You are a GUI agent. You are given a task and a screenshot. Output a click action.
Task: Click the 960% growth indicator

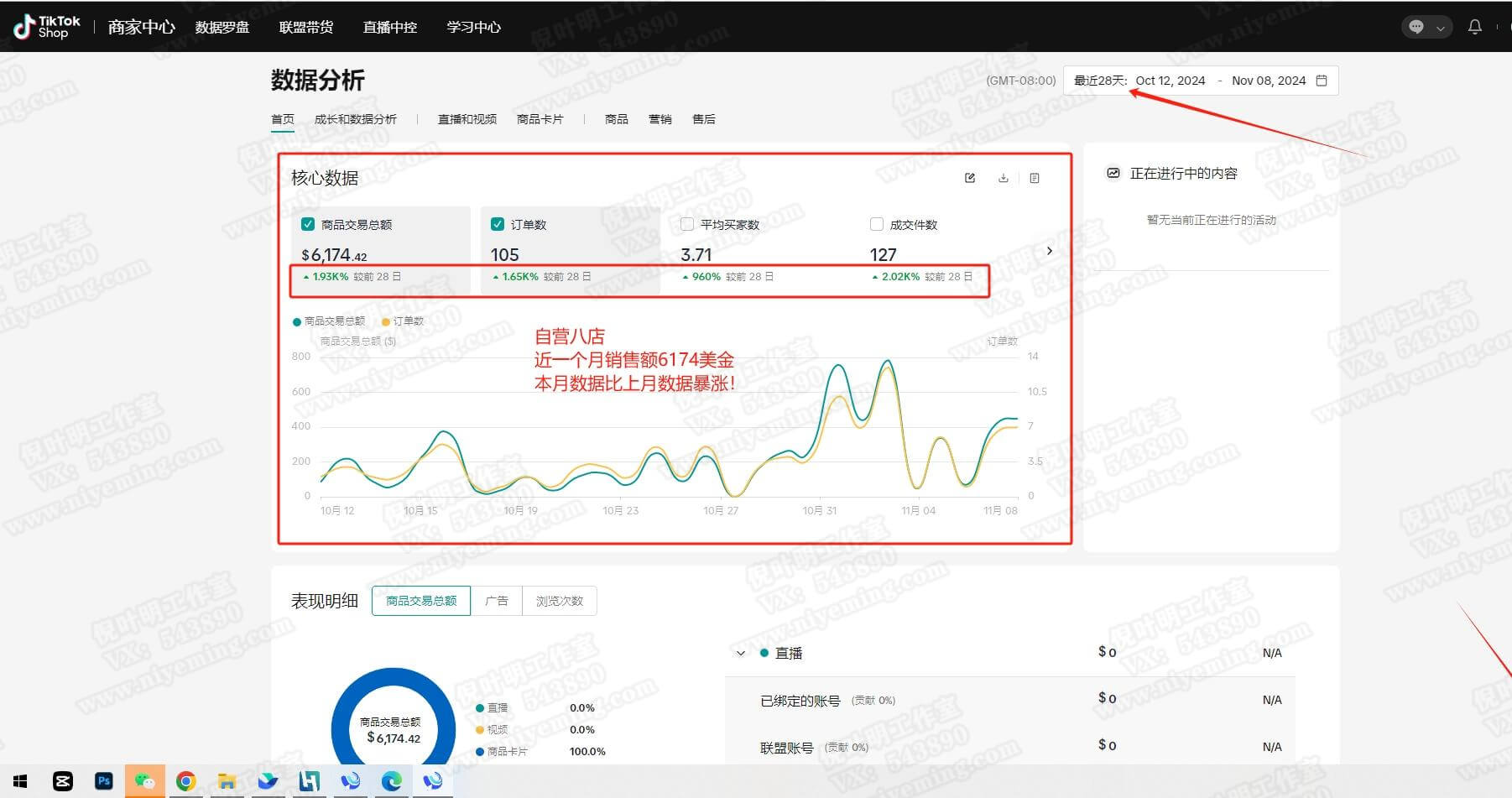click(x=701, y=276)
